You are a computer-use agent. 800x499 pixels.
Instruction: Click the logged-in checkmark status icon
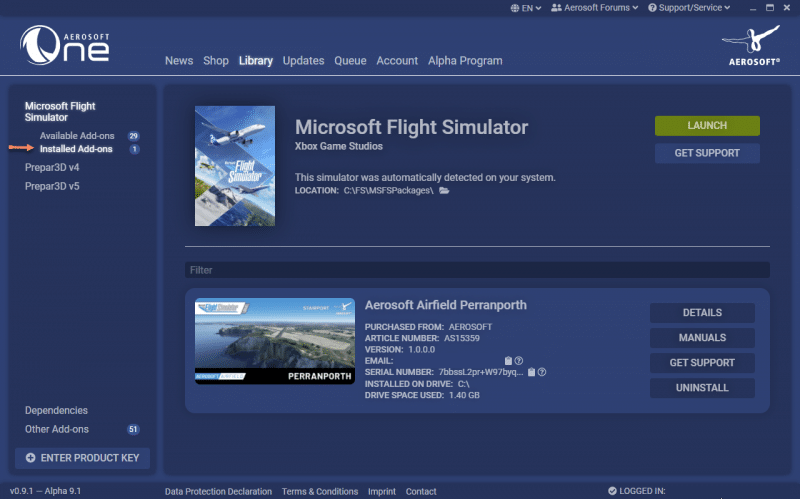tap(612, 491)
